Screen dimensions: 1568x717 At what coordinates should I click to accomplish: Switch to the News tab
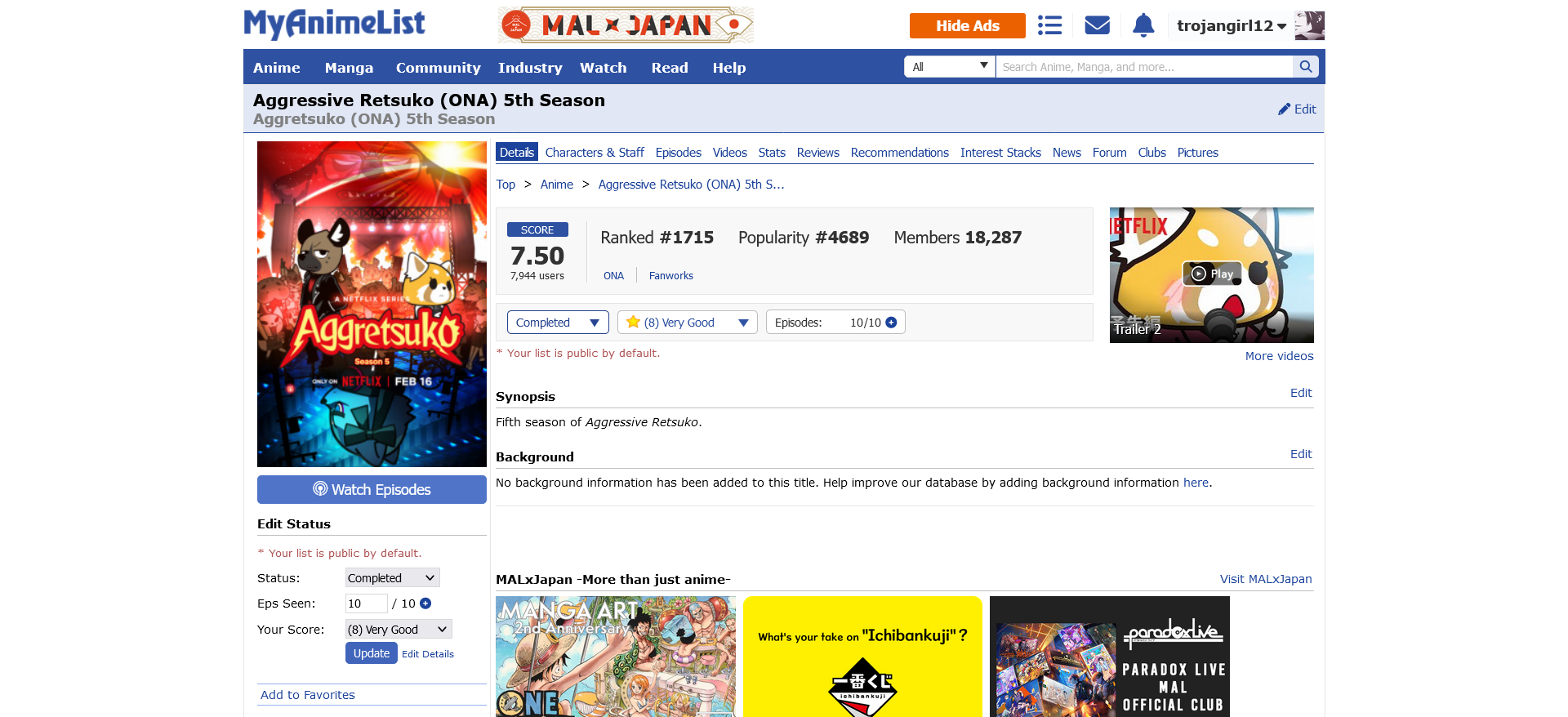[x=1067, y=153]
